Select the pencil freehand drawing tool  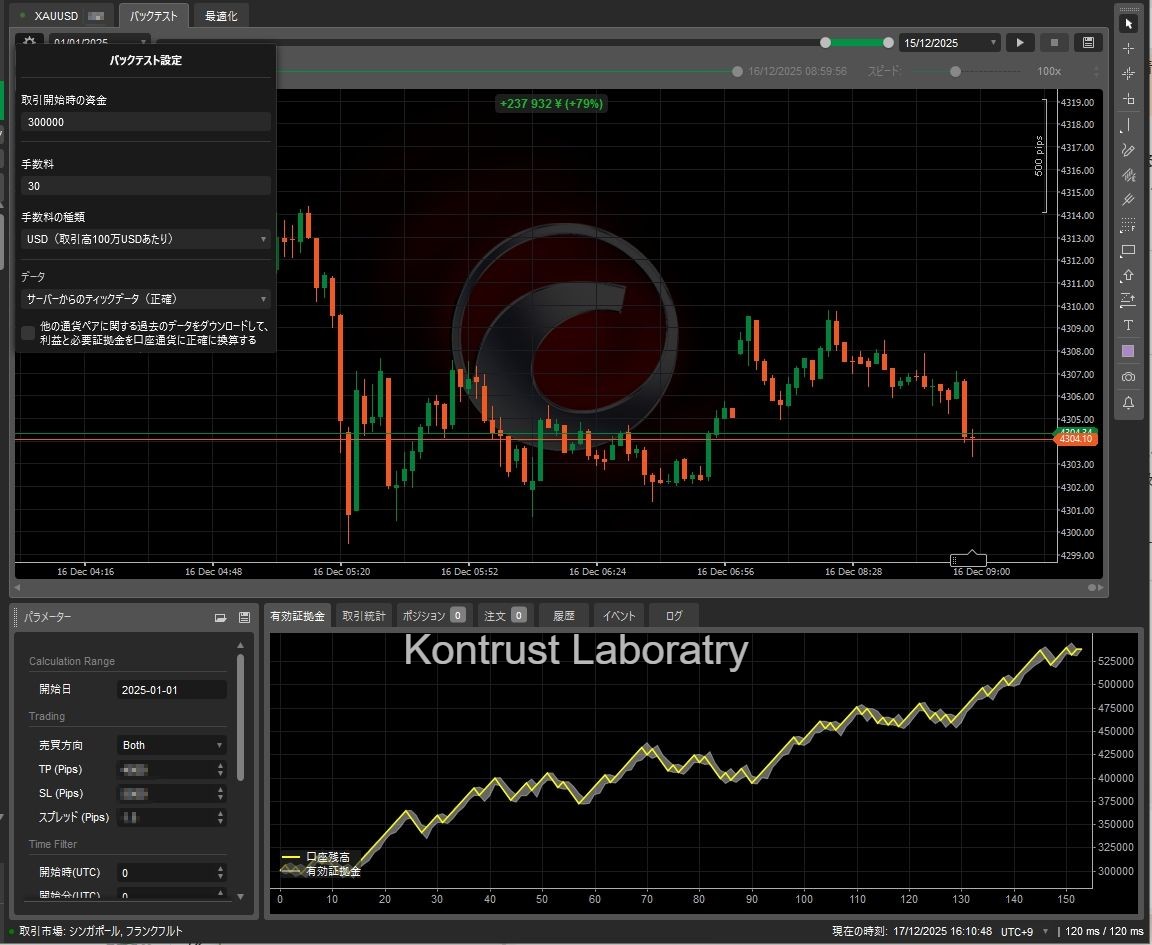1128,150
